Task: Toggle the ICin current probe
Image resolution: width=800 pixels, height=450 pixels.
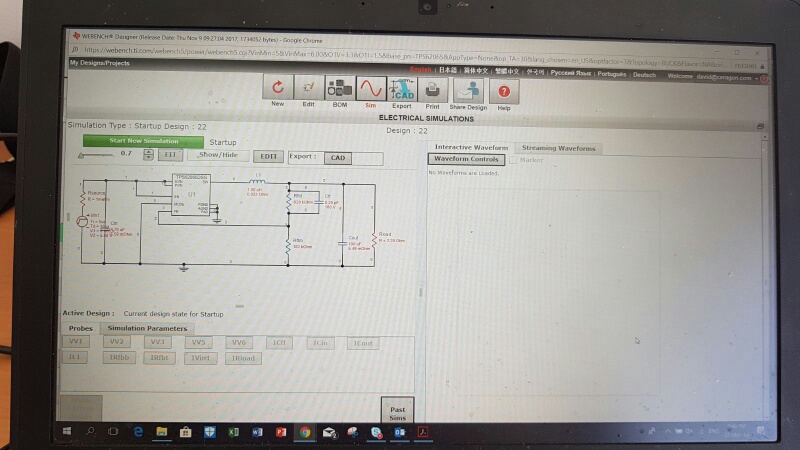Action: tap(320, 343)
